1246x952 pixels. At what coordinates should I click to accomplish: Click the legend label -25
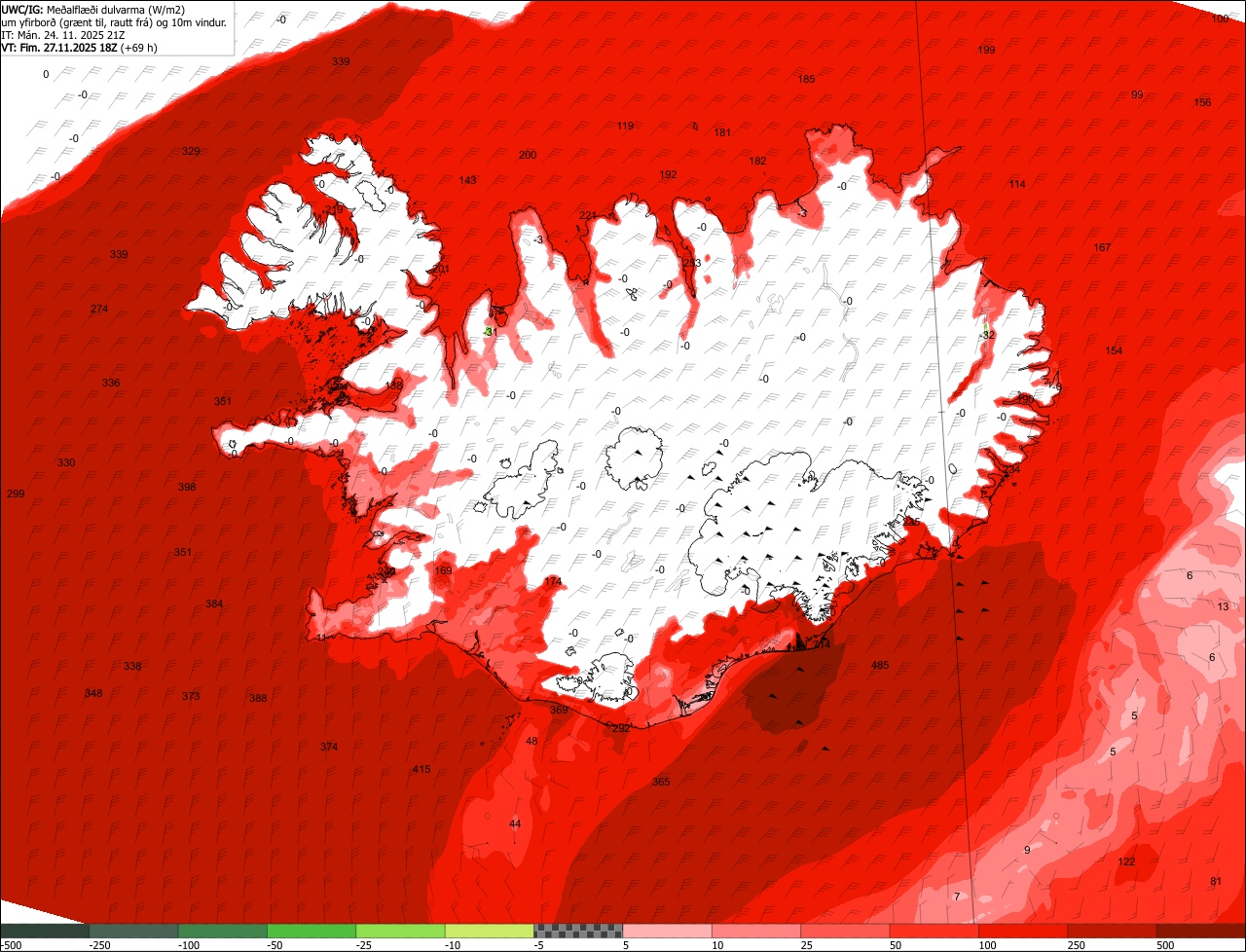tap(365, 945)
